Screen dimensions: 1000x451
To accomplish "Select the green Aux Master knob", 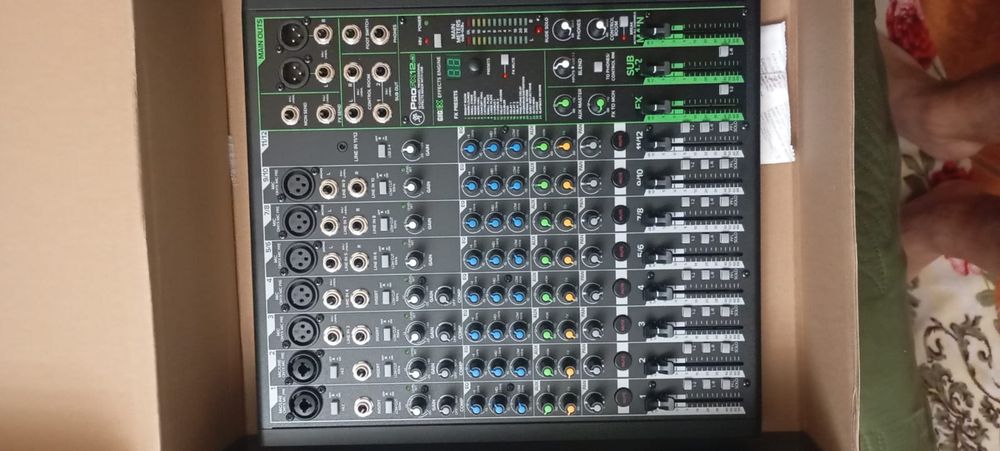I will [562, 105].
